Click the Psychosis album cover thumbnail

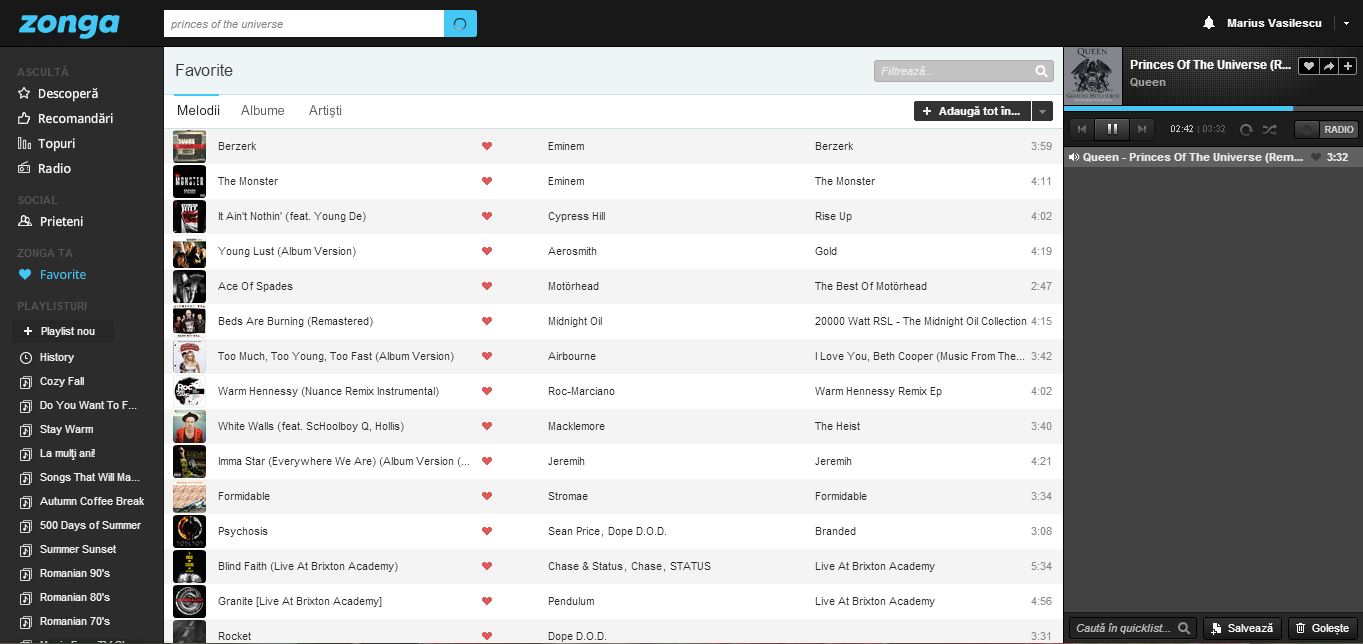coord(189,531)
